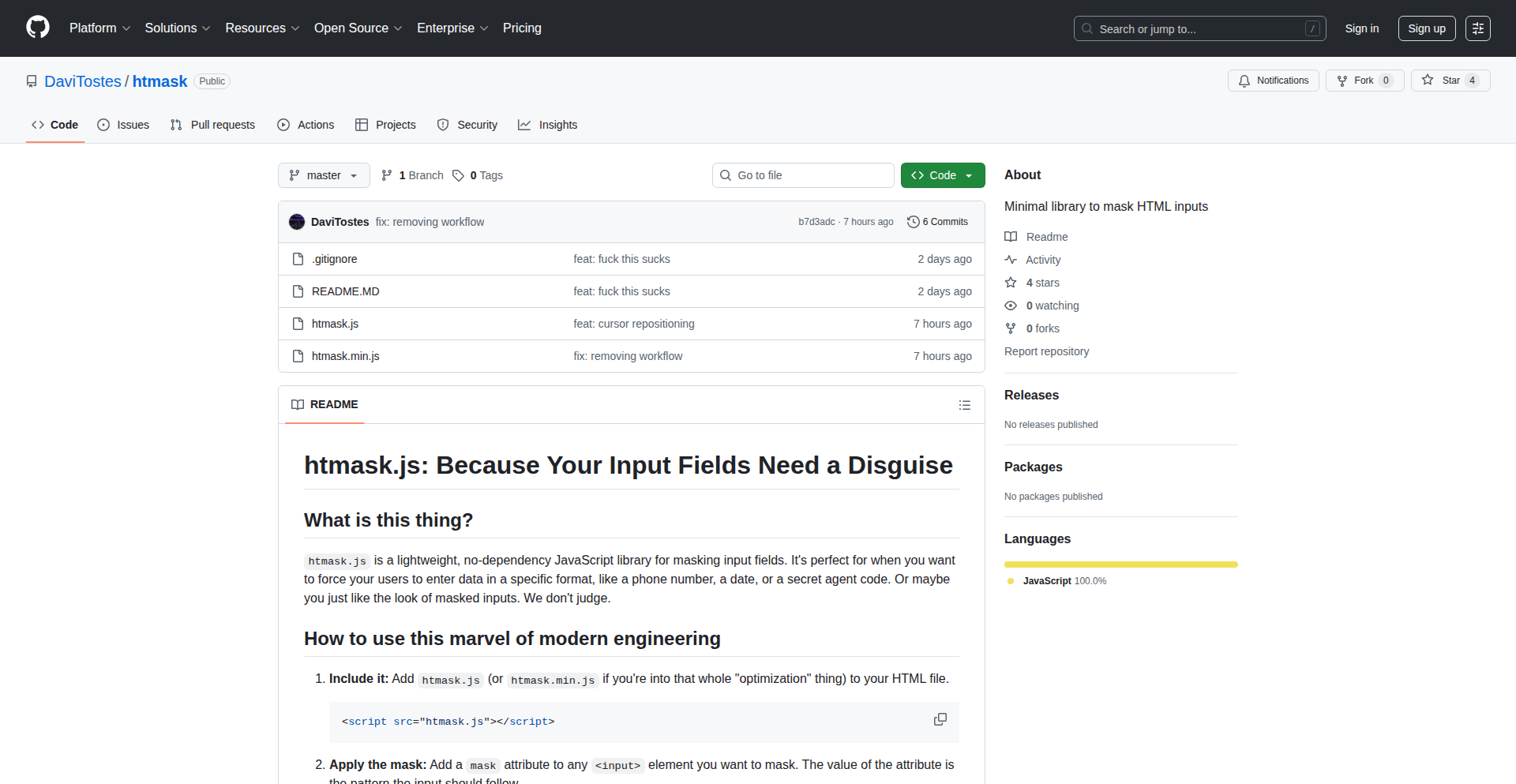This screenshot has height=784, width=1516.
Task: Click the GitHub logo icon
Action: (x=38, y=28)
